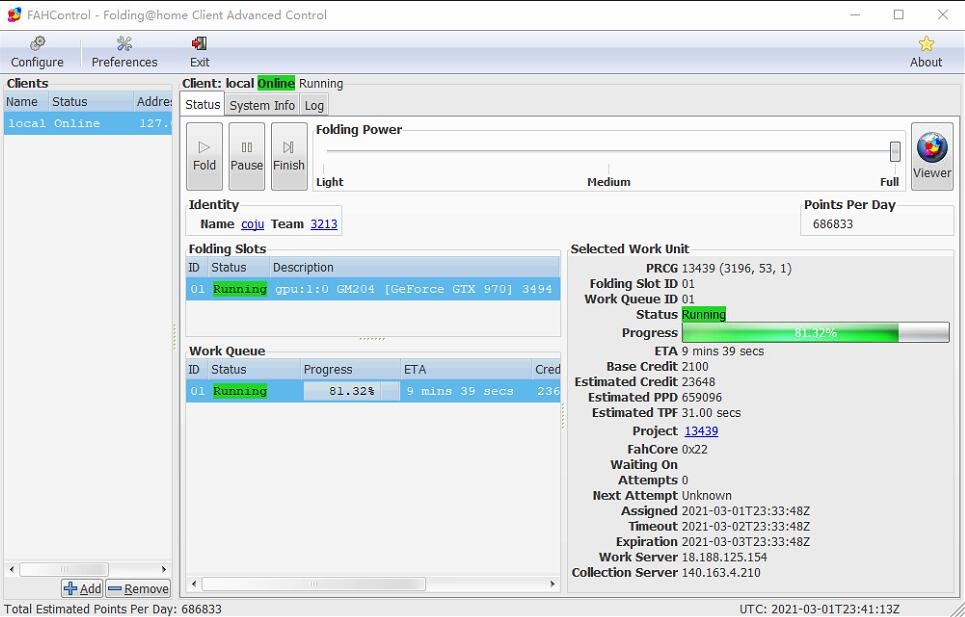Click Work Queue Progress column header
Viewport: 965px width, 617px height.
click(350, 369)
